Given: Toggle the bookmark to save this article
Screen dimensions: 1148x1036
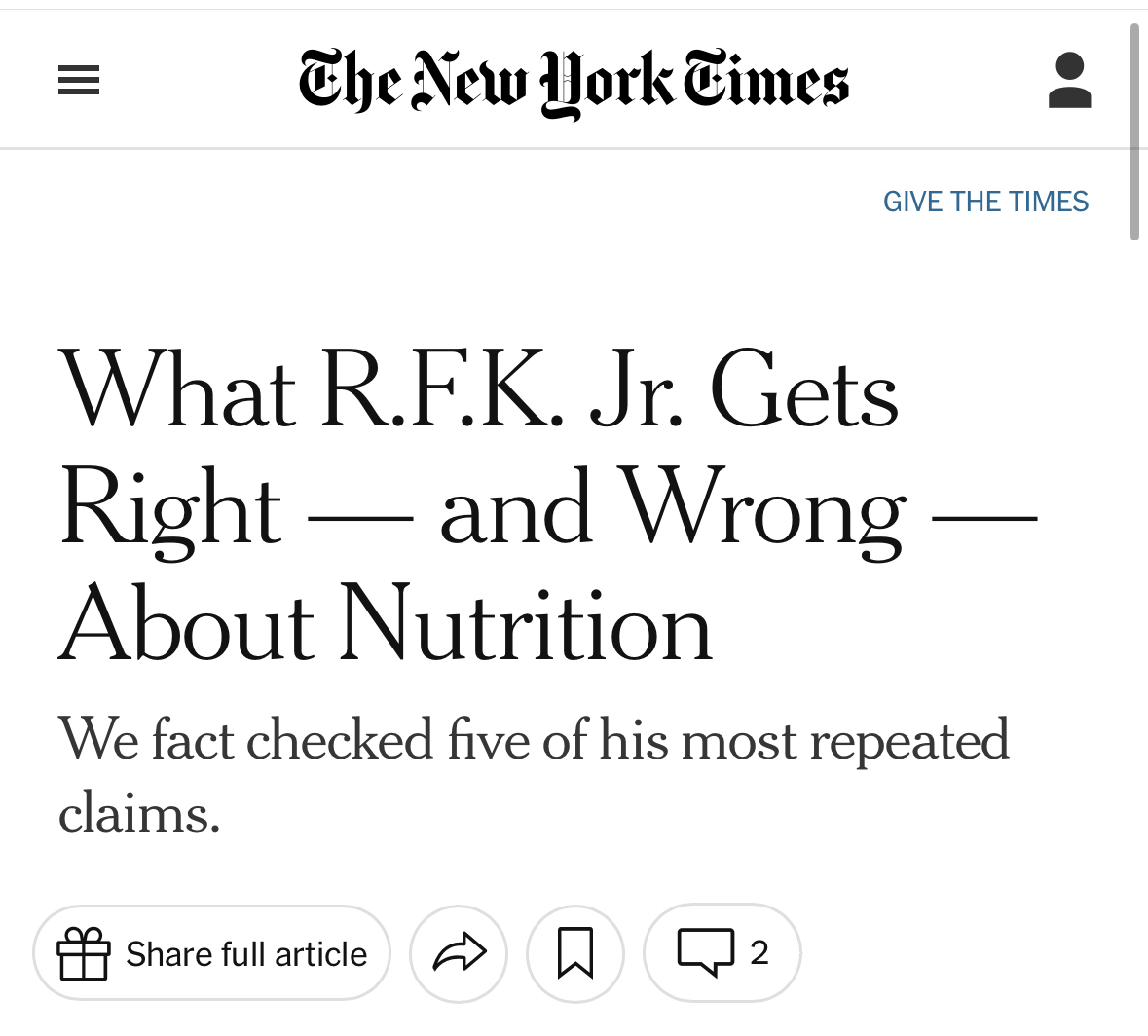Looking at the screenshot, I should click(575, 952).
